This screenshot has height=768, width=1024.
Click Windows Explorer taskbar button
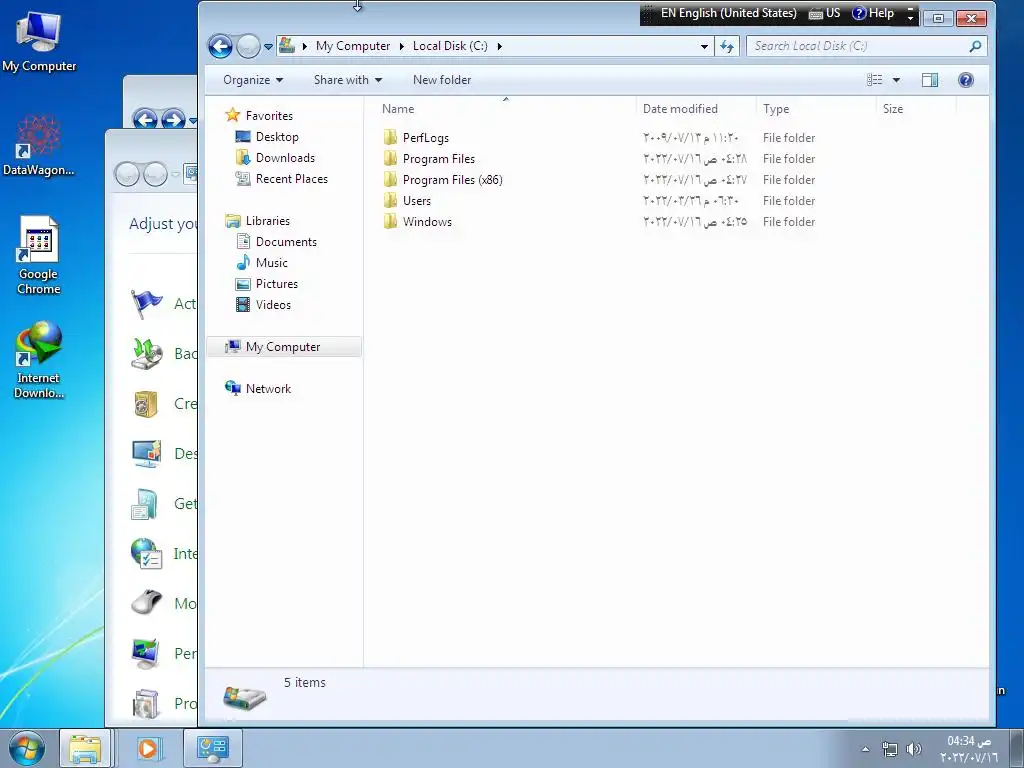coord(86,748)
